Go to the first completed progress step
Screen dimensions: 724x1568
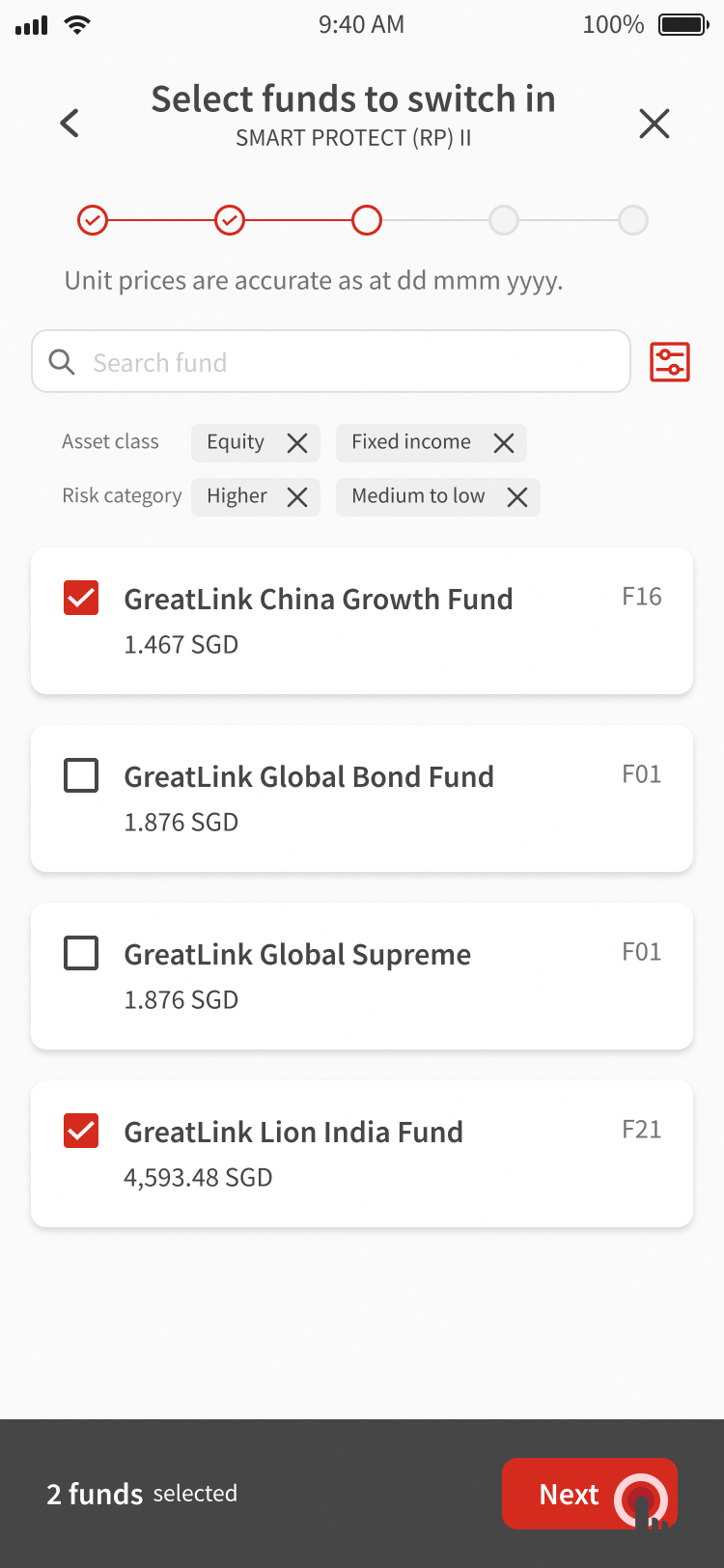coord(93,221)
